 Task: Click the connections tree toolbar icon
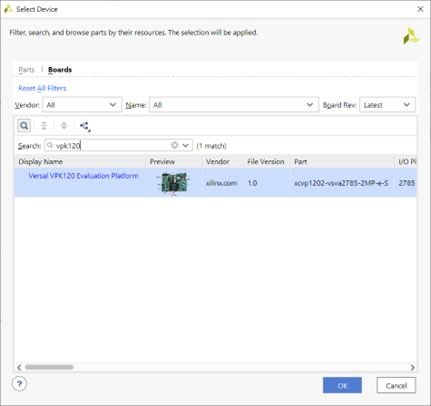[x=85, y=126]
